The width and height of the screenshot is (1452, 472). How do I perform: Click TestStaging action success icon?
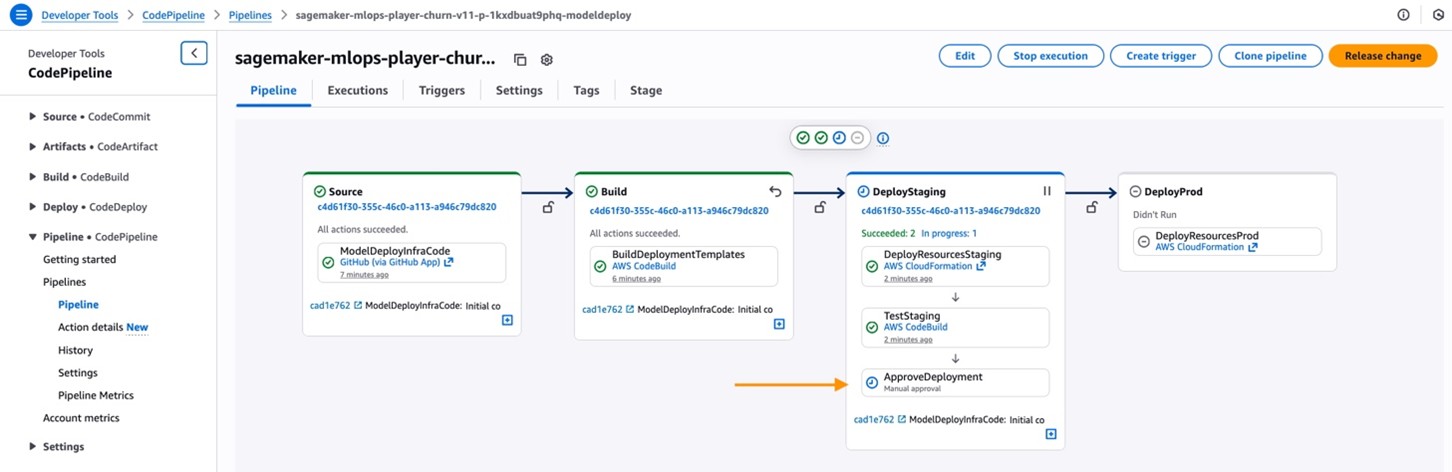pos(872,327)
